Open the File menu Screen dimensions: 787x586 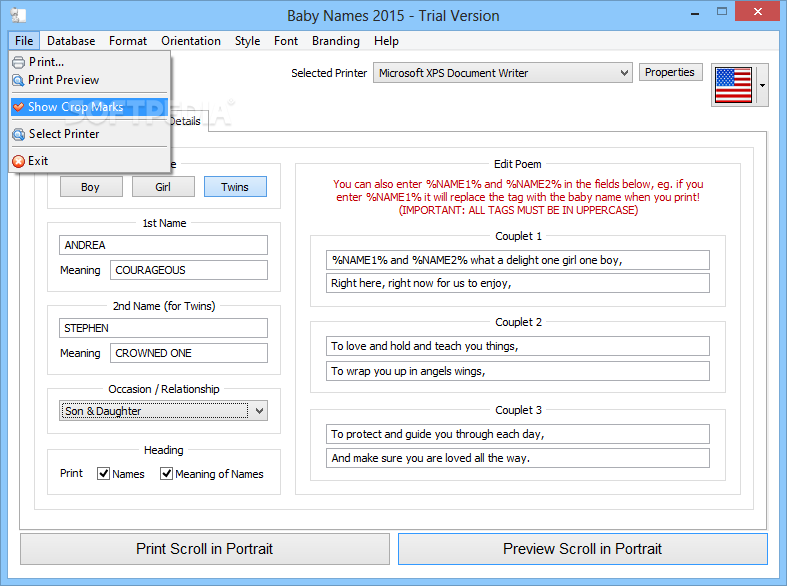point(24,41)
